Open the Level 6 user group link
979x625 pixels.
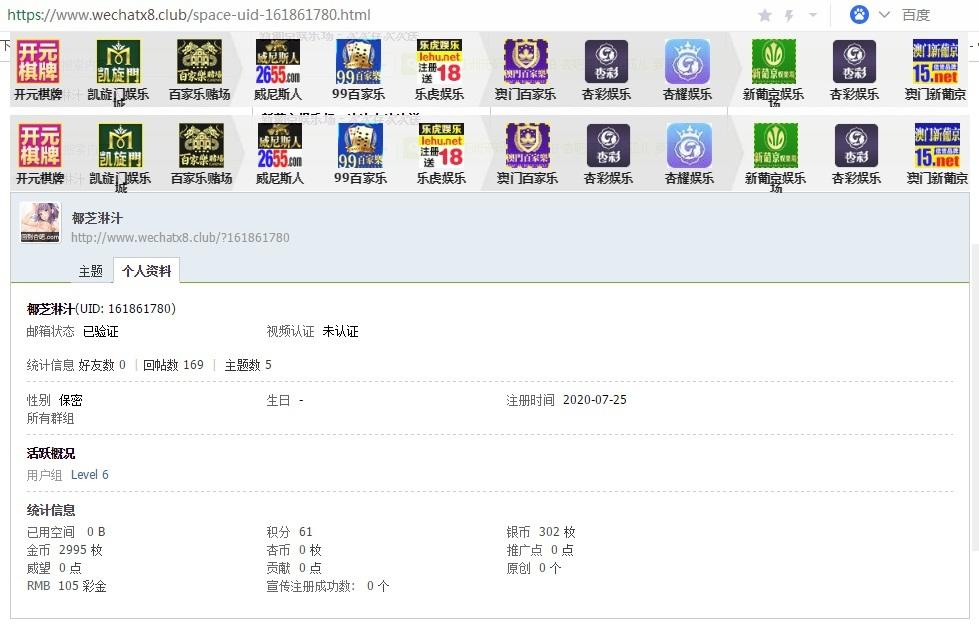click(90, 474)
